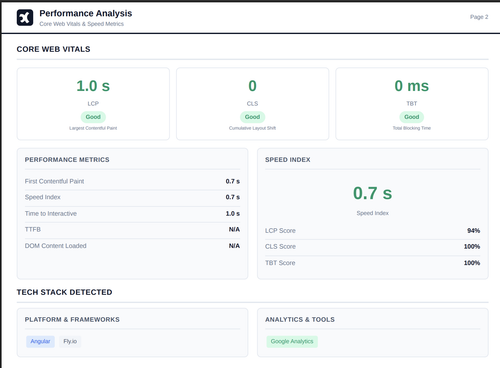Select the DOM Content Loaded row
The height and width of the screenshot is (368, 500).
coord(132,246)
